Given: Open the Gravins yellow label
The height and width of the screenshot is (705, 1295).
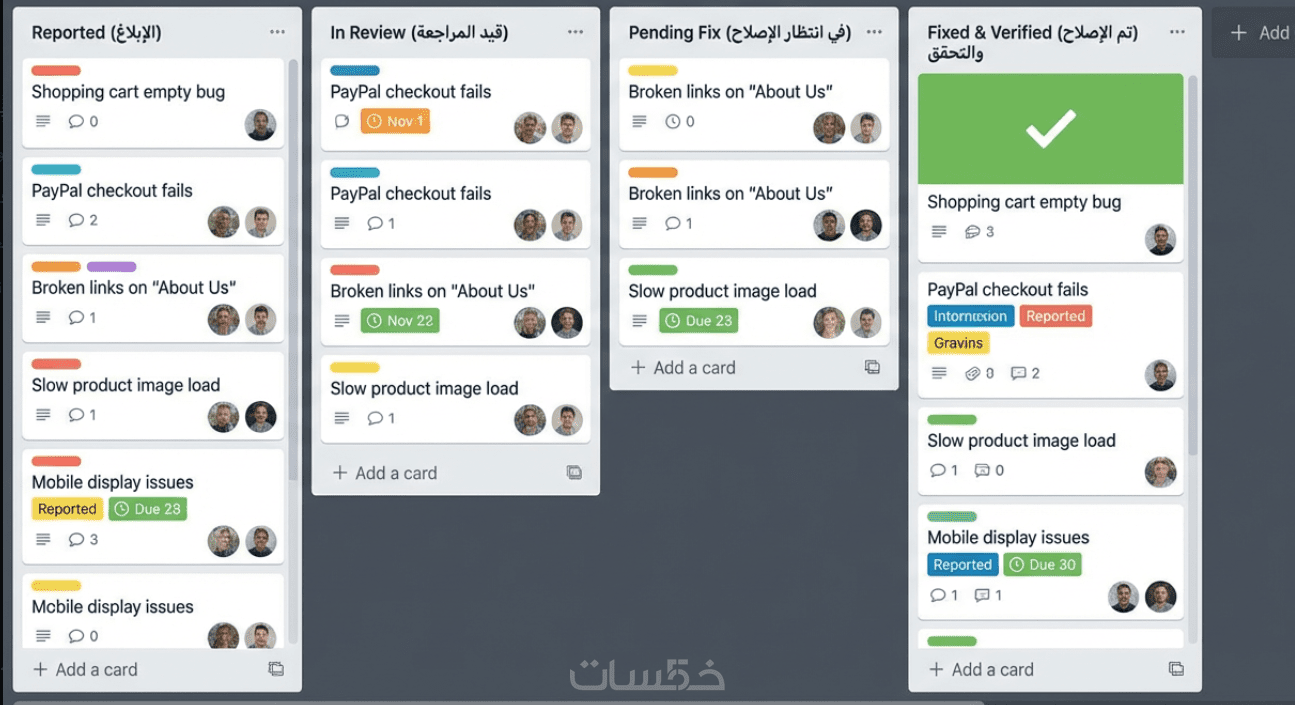Looking at the screenshot, I should pyautogui.click(x=958, y=343).
